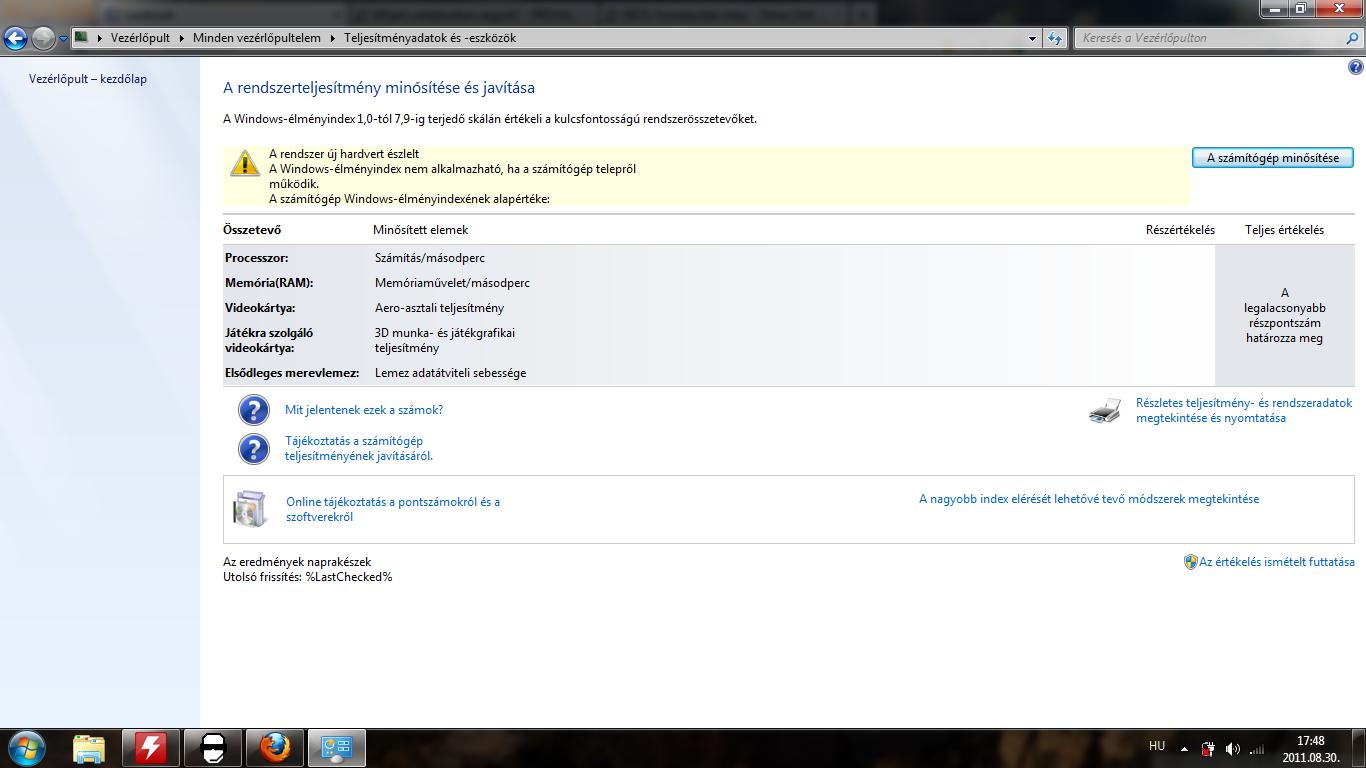1366x768 pixels.
Task: Click the Számítás/másodperc text
Action: (430, 258)
